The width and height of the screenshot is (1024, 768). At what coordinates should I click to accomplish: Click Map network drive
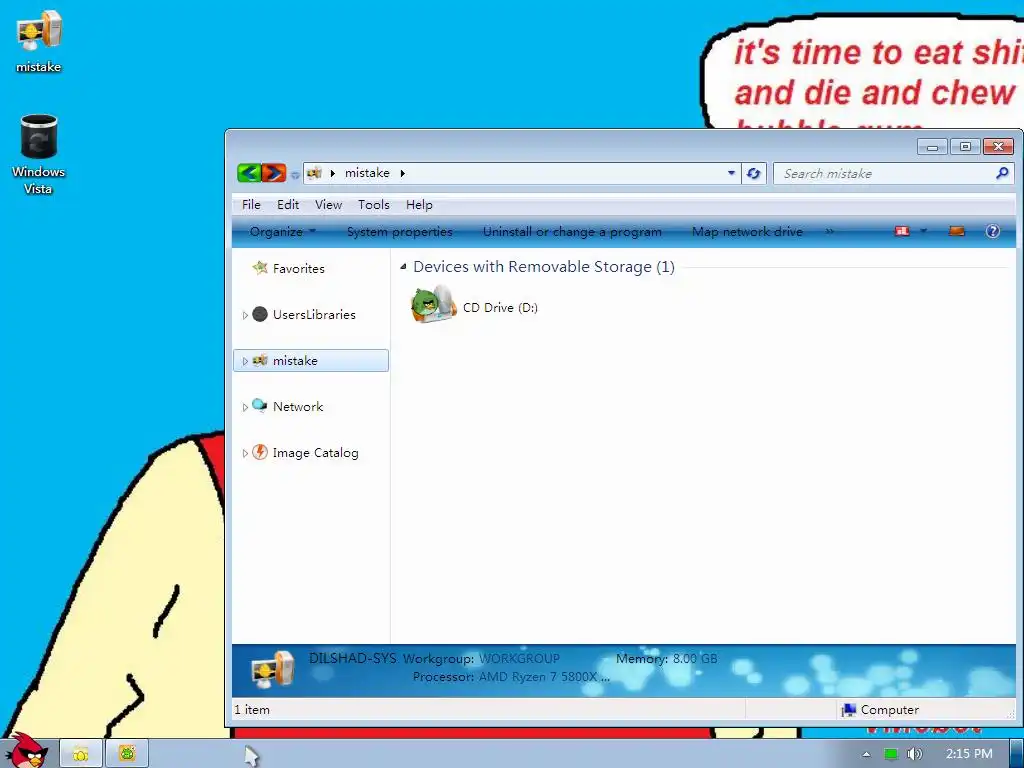(747, 232)
